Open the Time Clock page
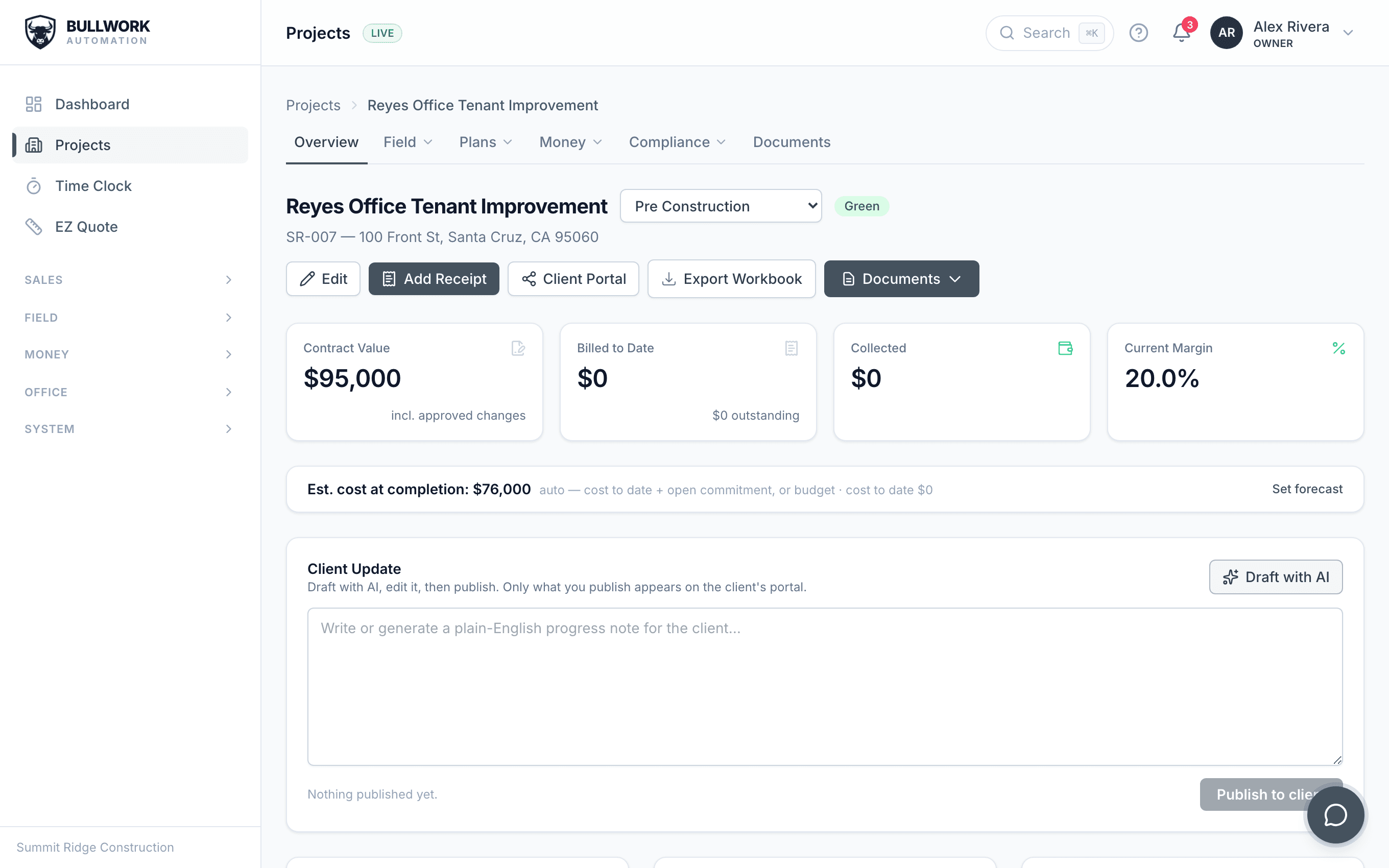The height and width of the screenshot is (868, 1389). click(130, 186)
